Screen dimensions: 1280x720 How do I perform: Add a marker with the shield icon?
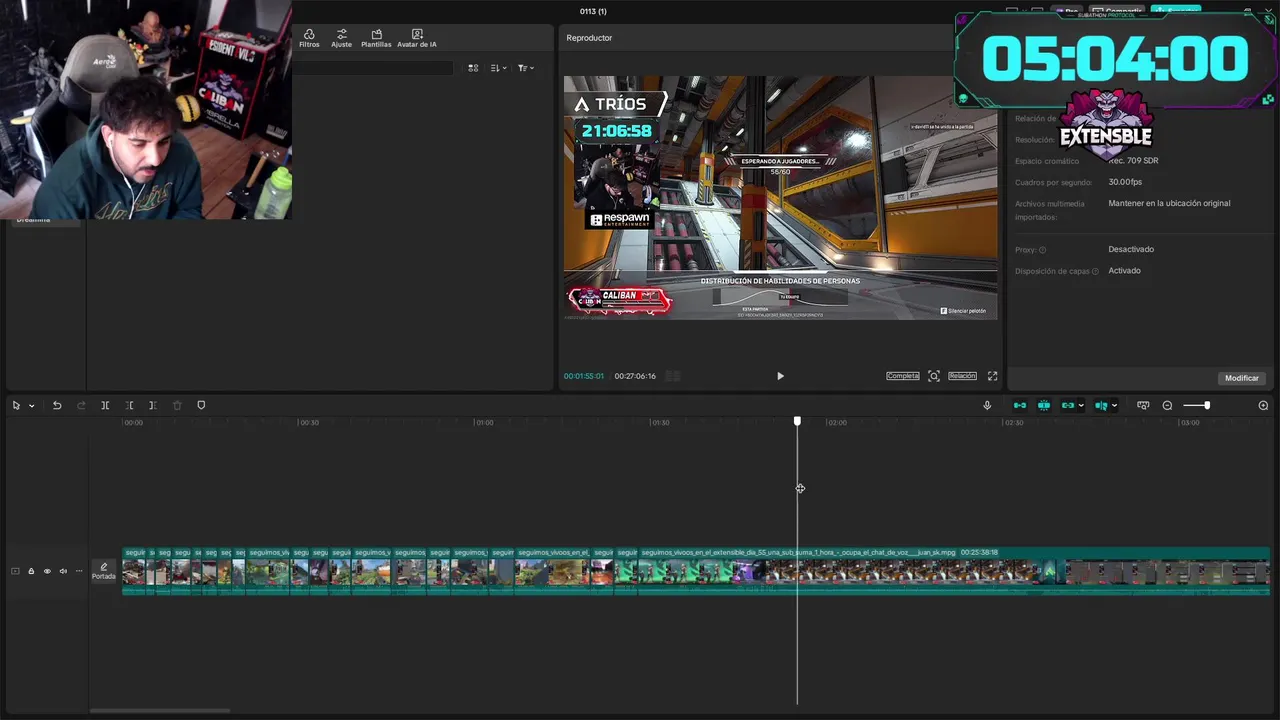coord(201,405)
